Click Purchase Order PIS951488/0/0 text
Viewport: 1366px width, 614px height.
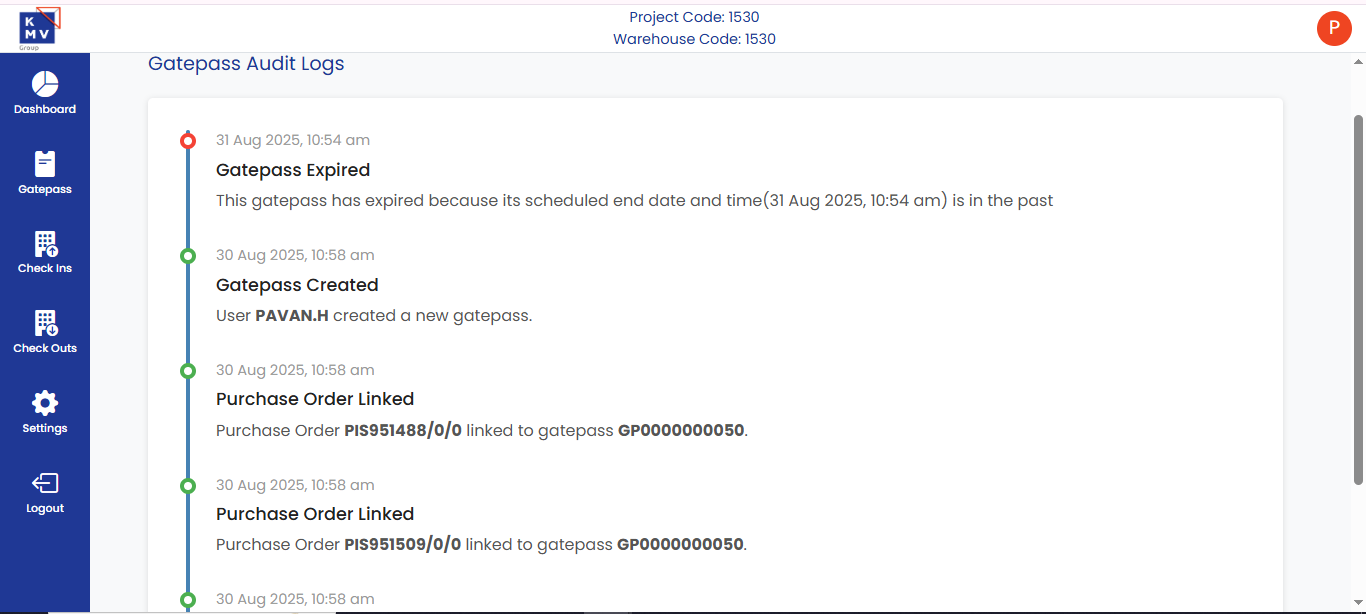403,431
